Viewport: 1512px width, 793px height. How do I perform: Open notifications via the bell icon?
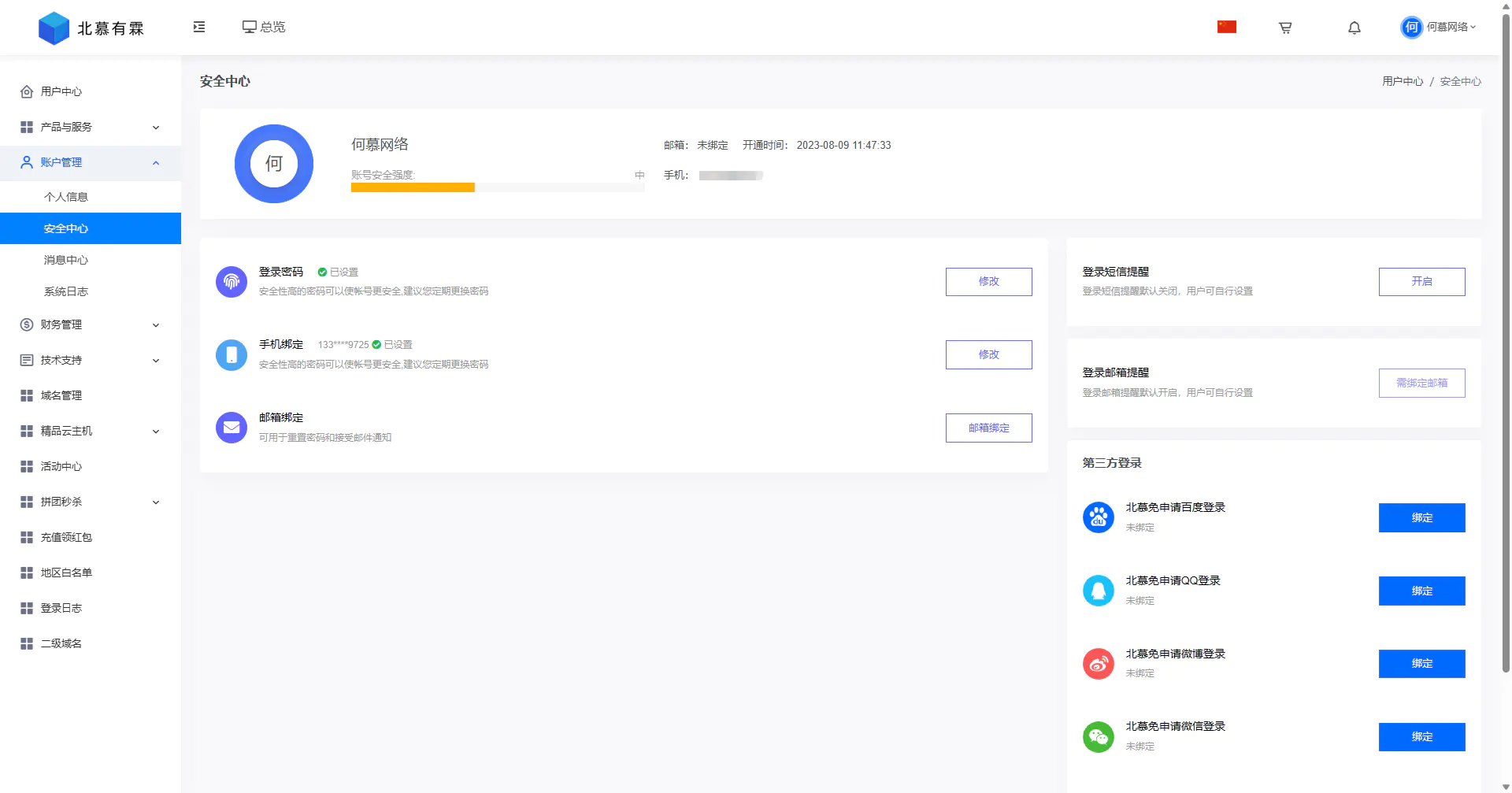coord(1354,27)
